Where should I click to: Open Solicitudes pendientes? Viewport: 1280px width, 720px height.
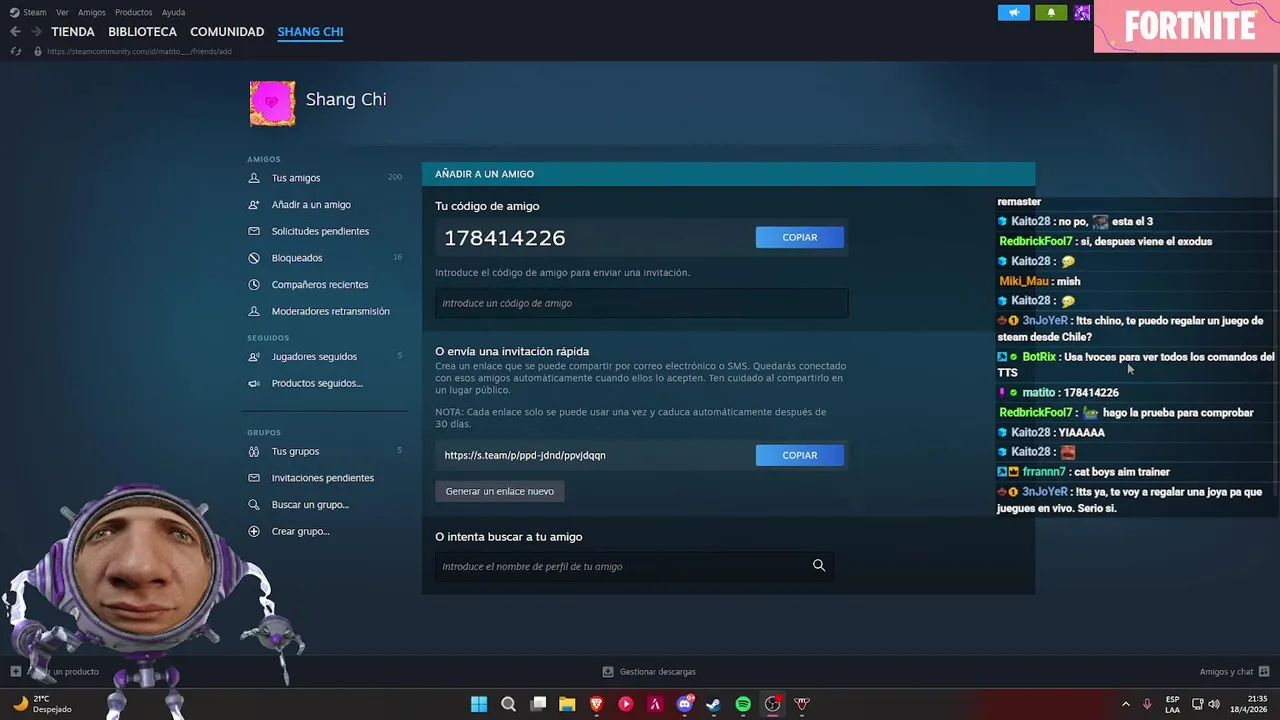(320, 231)
